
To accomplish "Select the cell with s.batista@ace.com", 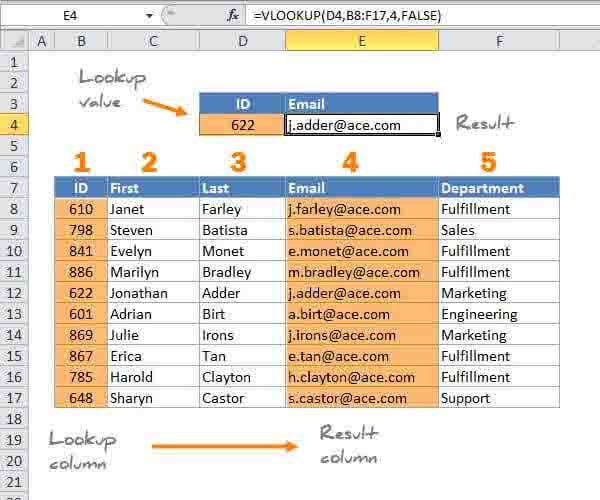I will pyautogui.click(x=361, y=230).
